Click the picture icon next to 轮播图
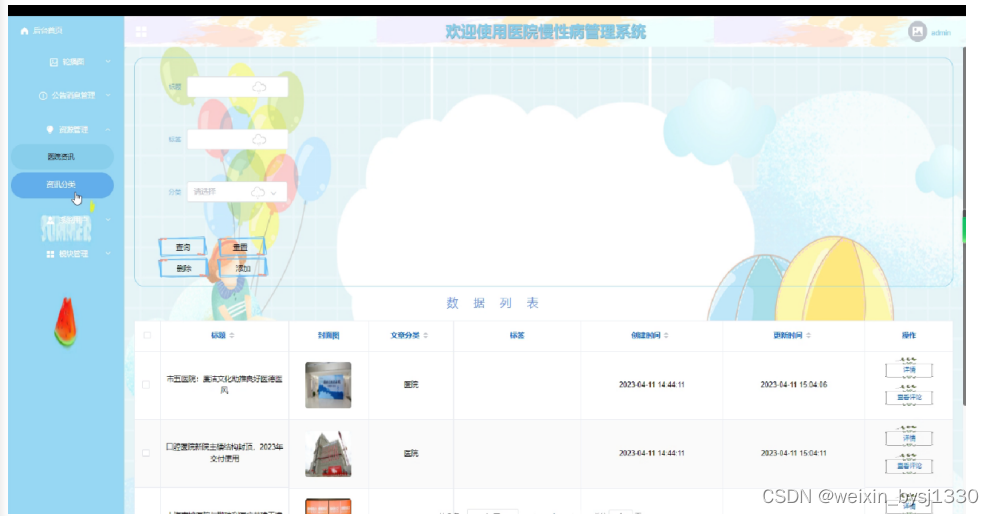 tap(54, 62)
